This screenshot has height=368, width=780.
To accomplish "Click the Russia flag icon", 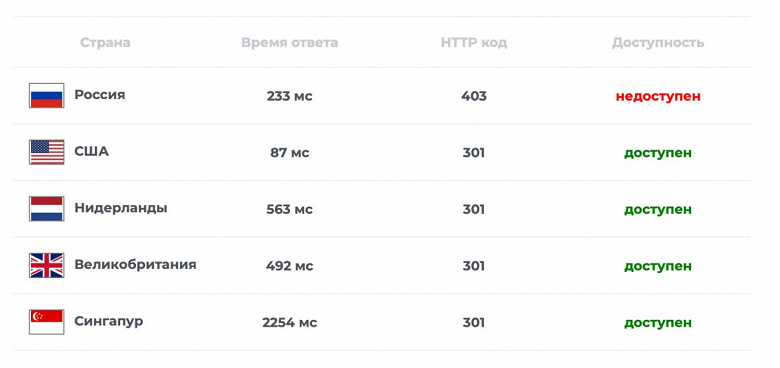I will point(46,95).
